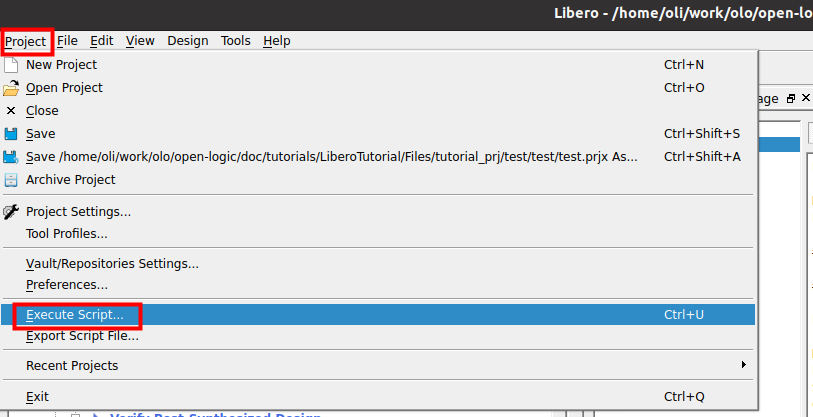The height and width of the screenshot is (417, 813).
Task: Open the File menu
Action: (67, 41)
